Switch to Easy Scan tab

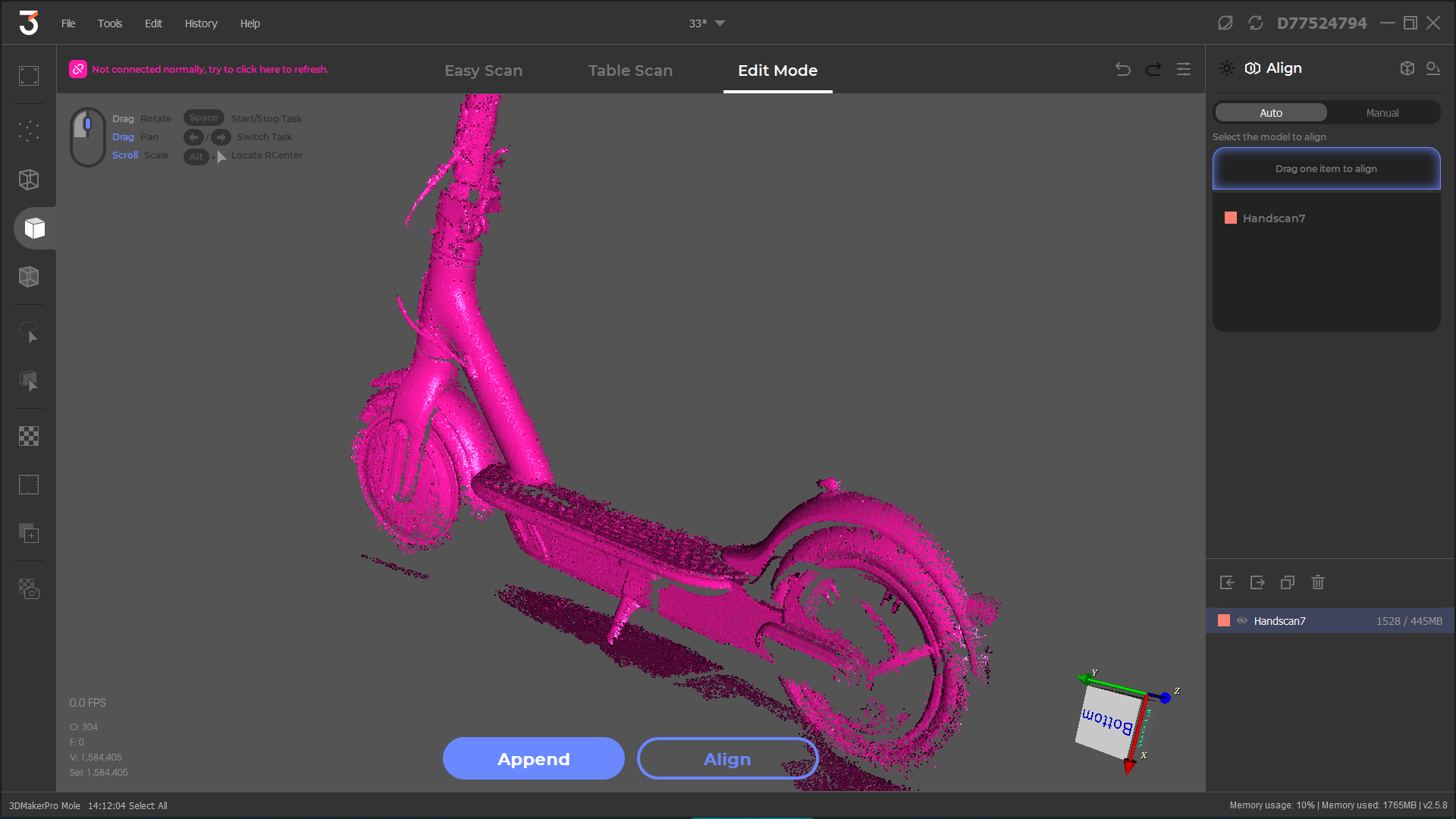[x=483, y=70]
